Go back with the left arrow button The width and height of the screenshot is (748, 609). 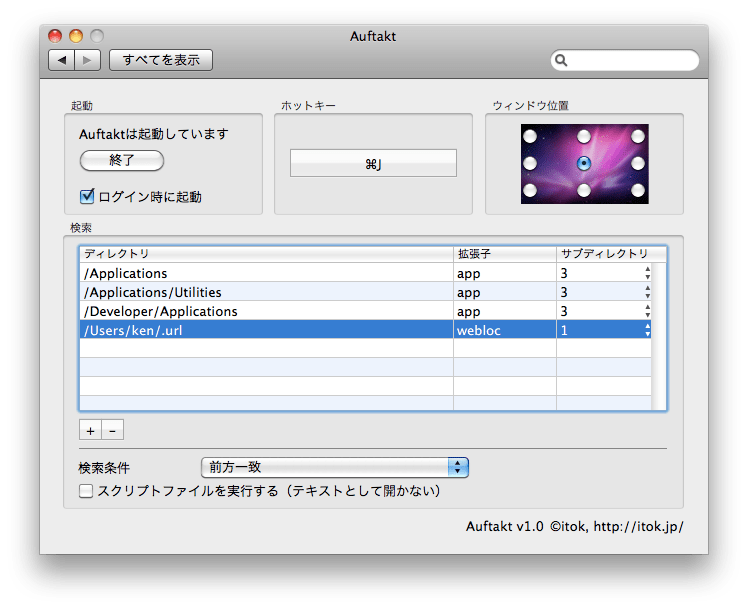[x=62, y=60]
